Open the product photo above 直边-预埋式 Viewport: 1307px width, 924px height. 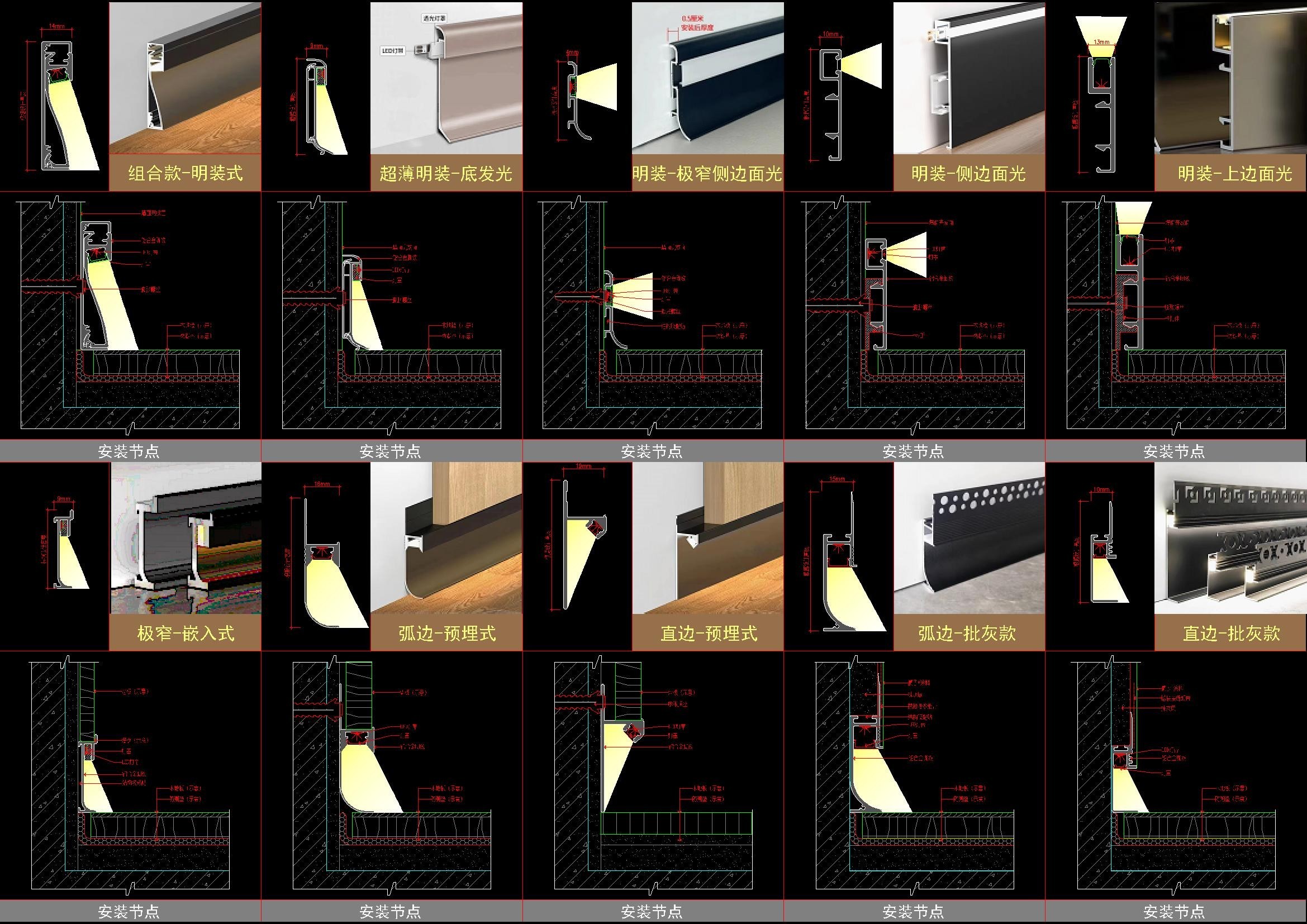[x=707, y=538]
